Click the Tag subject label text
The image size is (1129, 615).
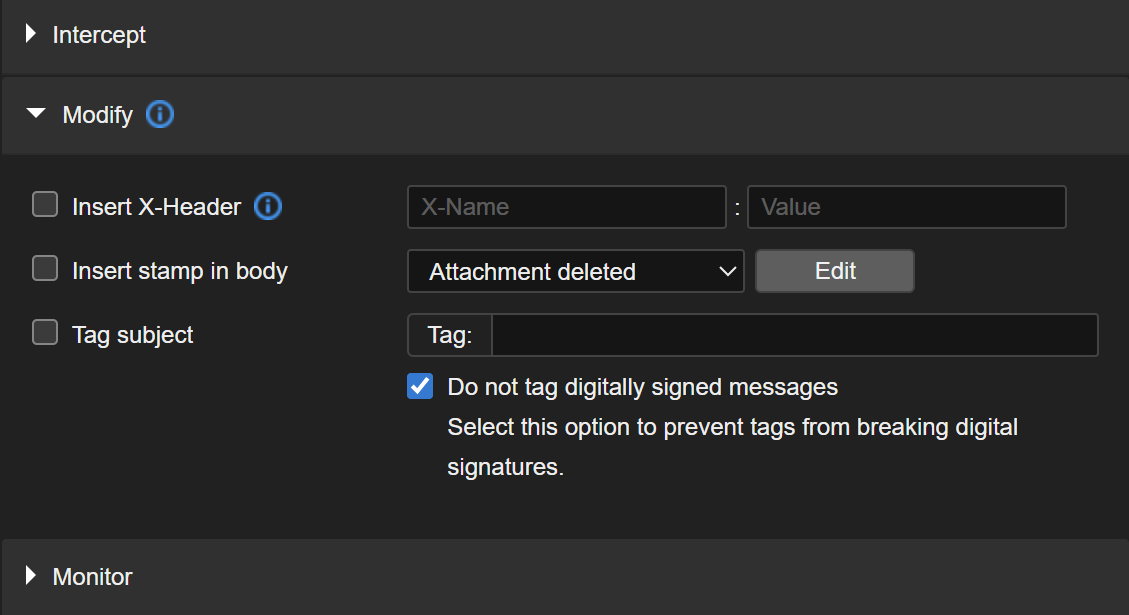(x=133, y=335)
